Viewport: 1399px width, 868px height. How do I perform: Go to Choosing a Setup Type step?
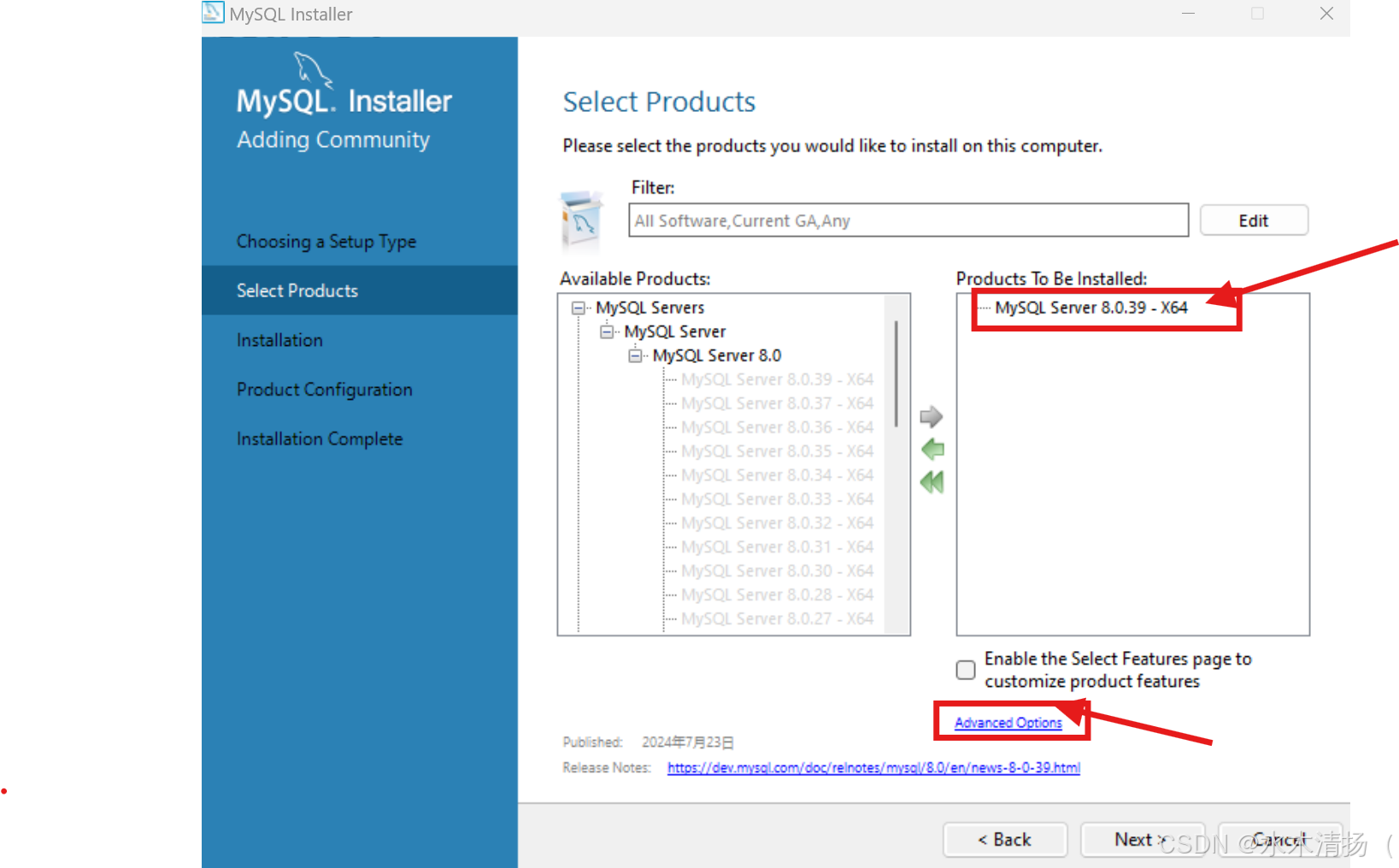pos(326,242)
